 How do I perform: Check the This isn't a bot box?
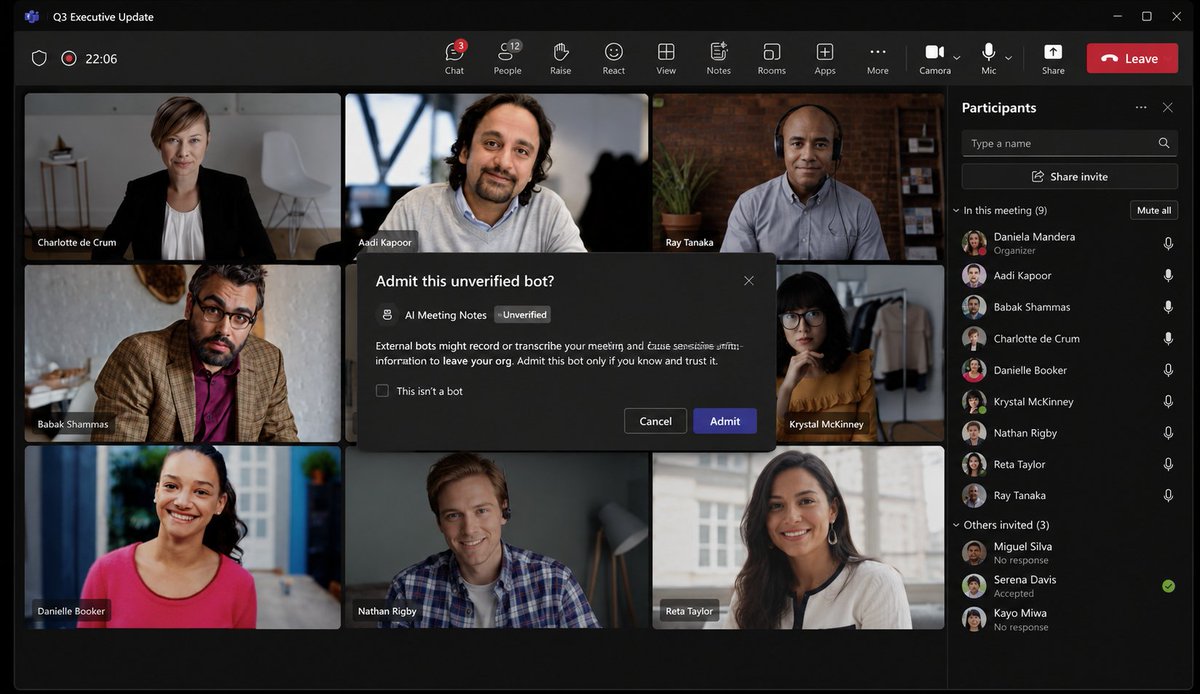(x=382, y=391)
